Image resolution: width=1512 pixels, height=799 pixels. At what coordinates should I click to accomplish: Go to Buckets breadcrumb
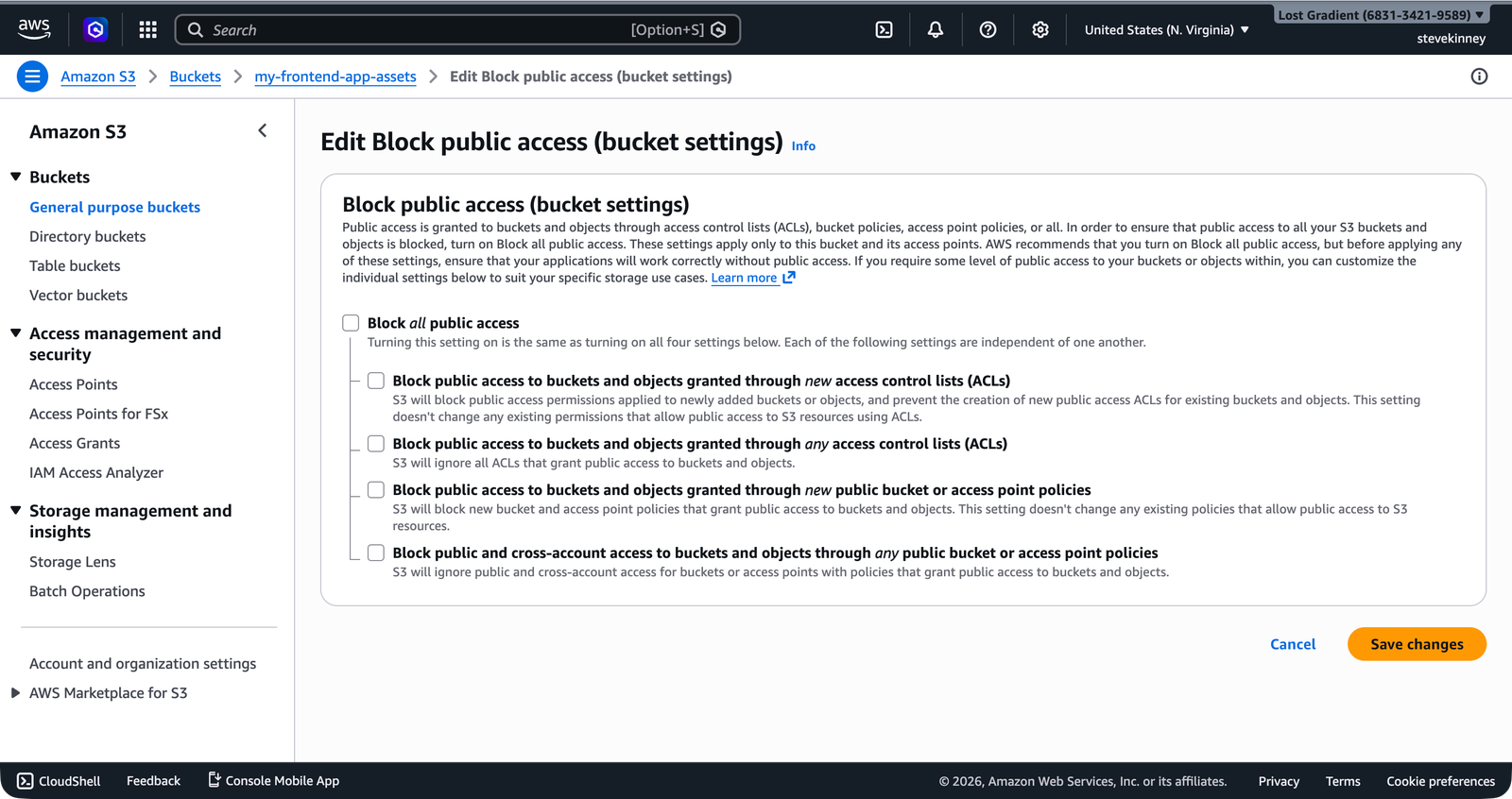click(195, 76)
